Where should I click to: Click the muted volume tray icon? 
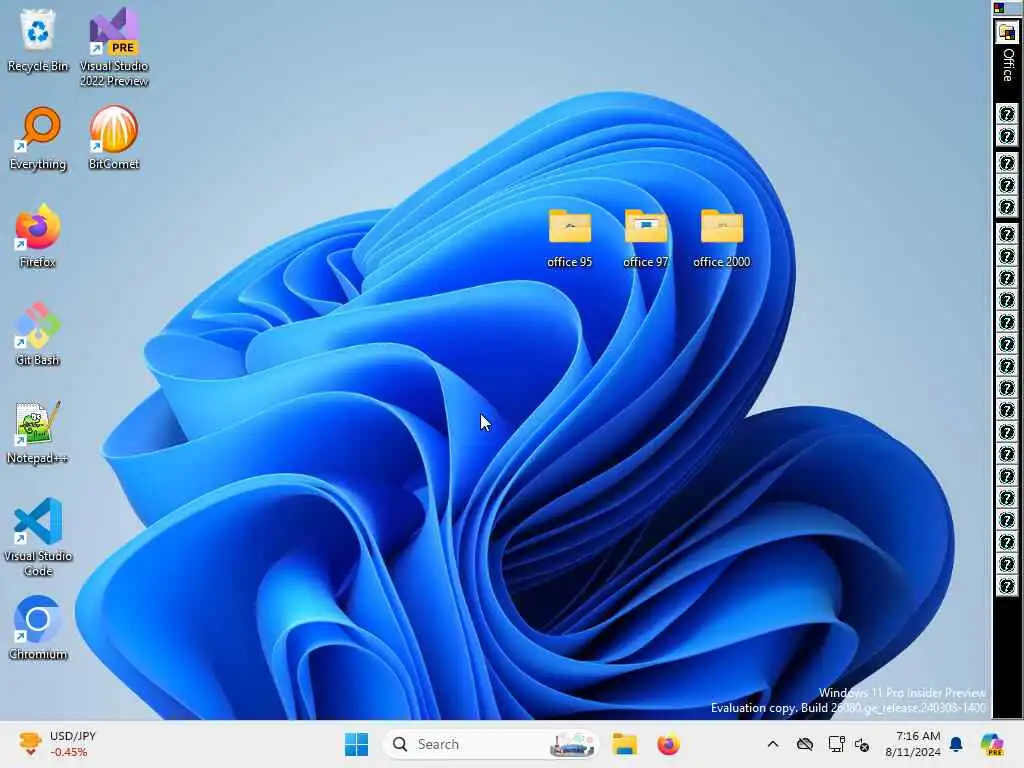point(862,745)
